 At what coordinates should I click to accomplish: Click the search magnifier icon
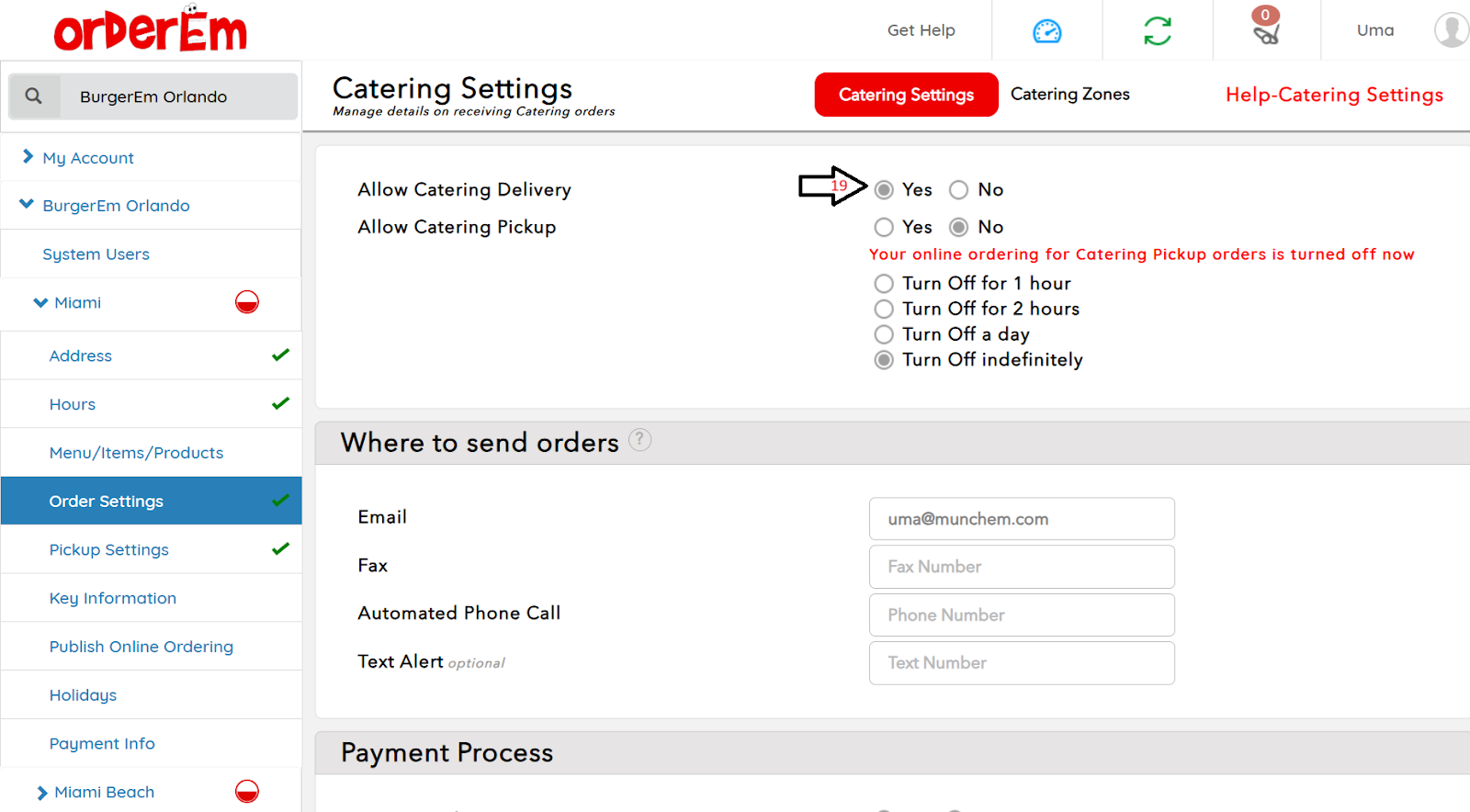point(34,96)
